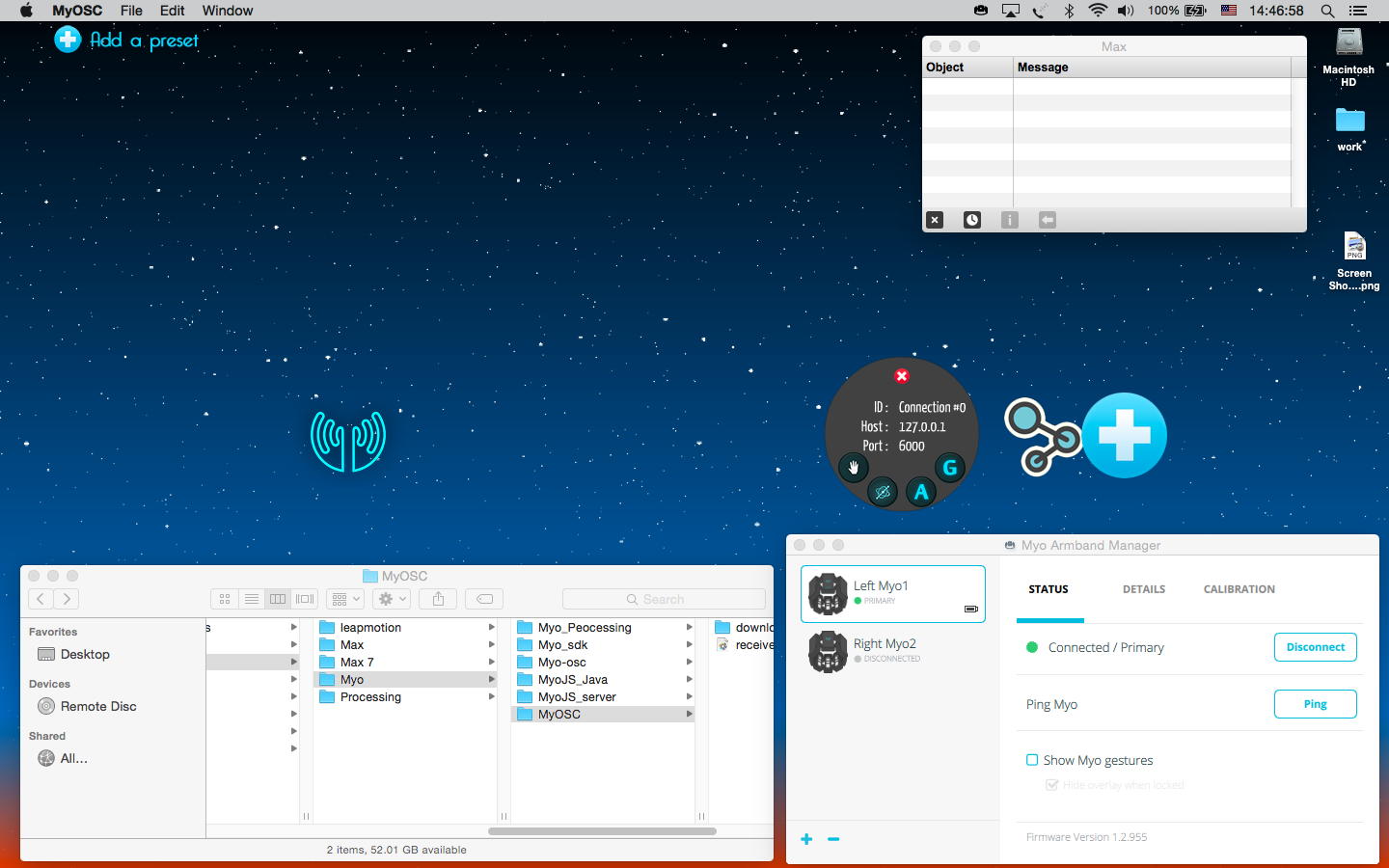
Task: Switch Finder to icon view
Action: (x=225, y=599)
